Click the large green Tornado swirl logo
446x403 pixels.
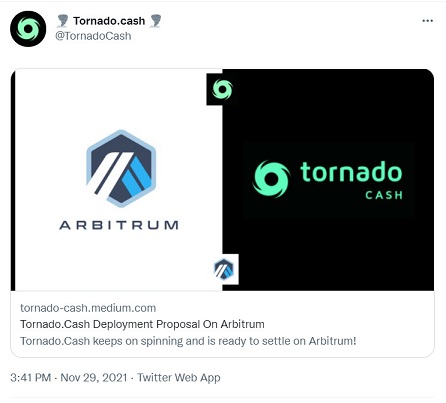pyautogui.click(x=271, y=179)
